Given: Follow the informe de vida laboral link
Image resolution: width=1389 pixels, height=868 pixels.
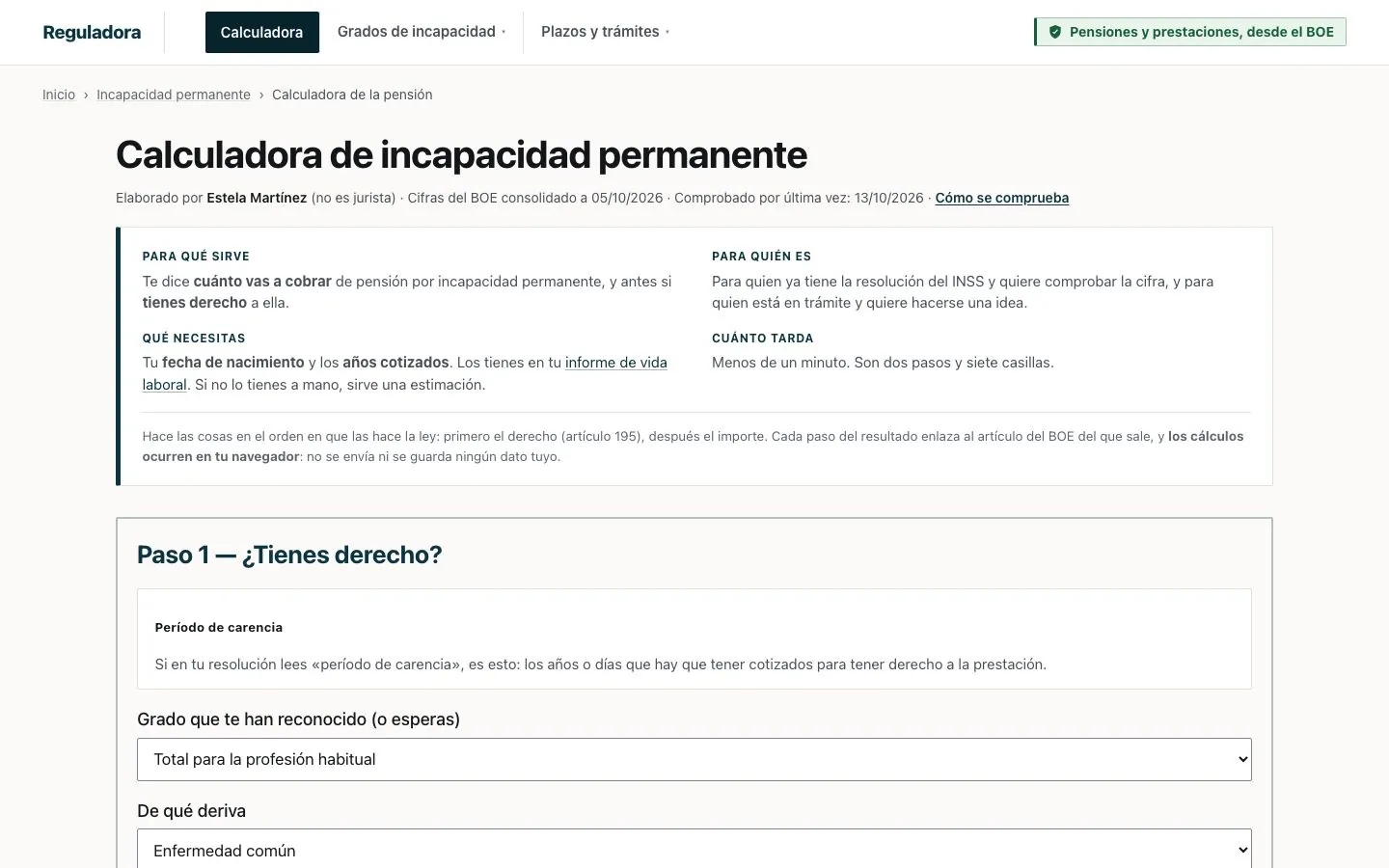Looking at the screenshot, I should (615, 363).
